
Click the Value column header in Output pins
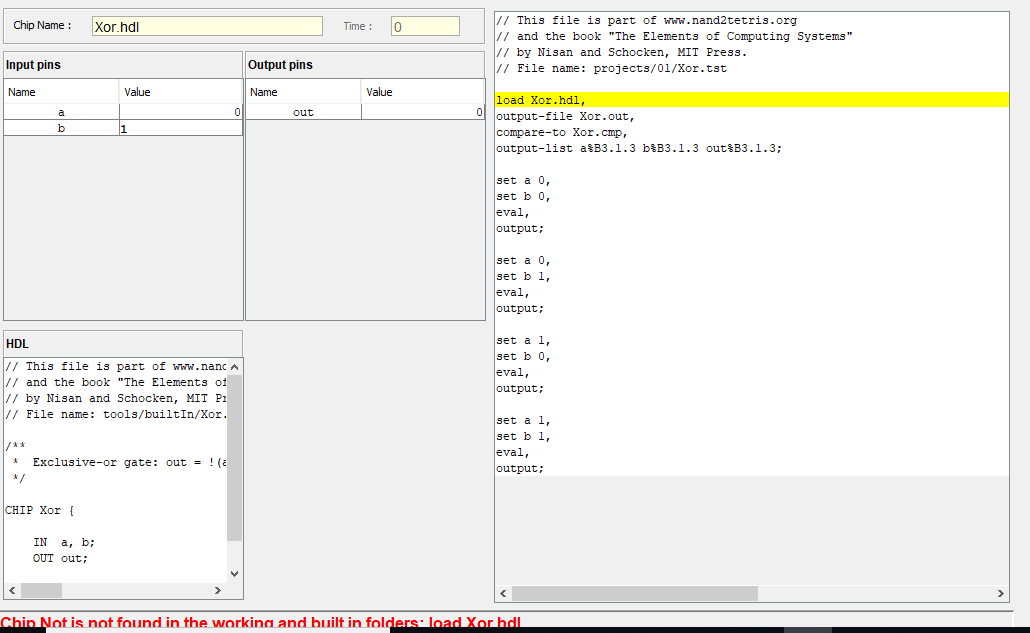422,92
